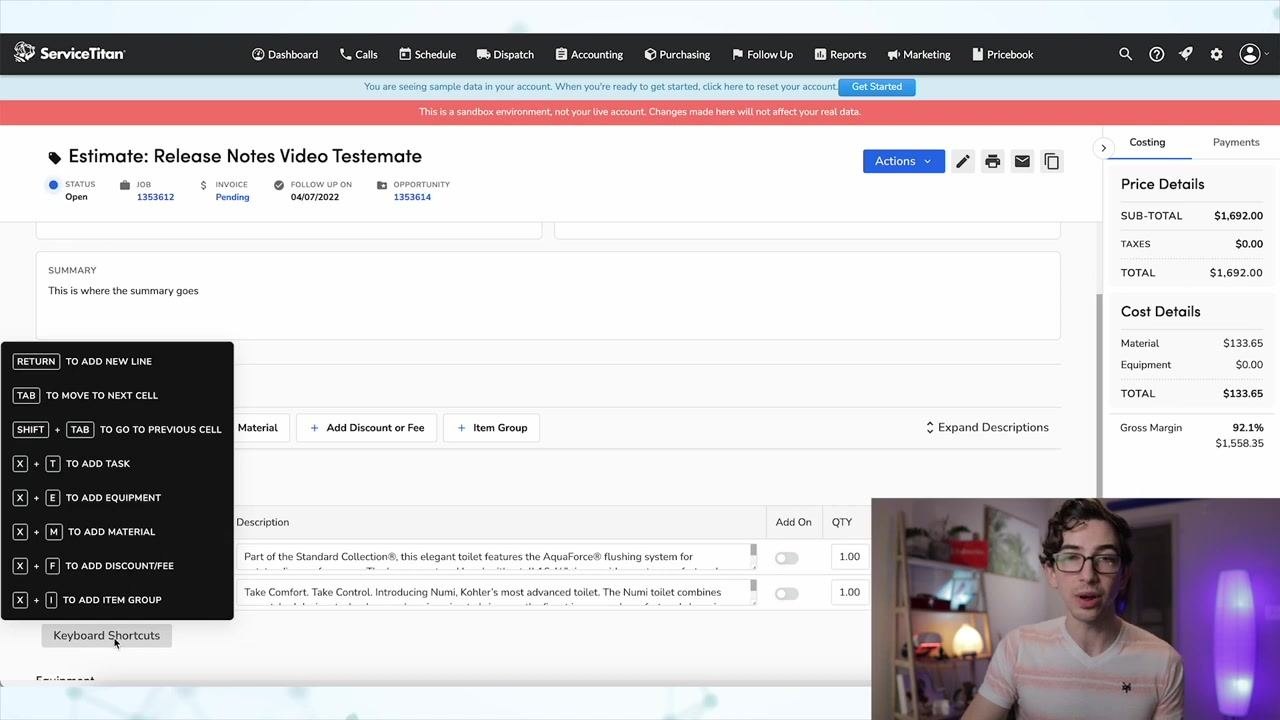Viewport: 1280px width, 720px height.
Task: Edit quantity field of Standard Collection row
Action: pos(849,557)
